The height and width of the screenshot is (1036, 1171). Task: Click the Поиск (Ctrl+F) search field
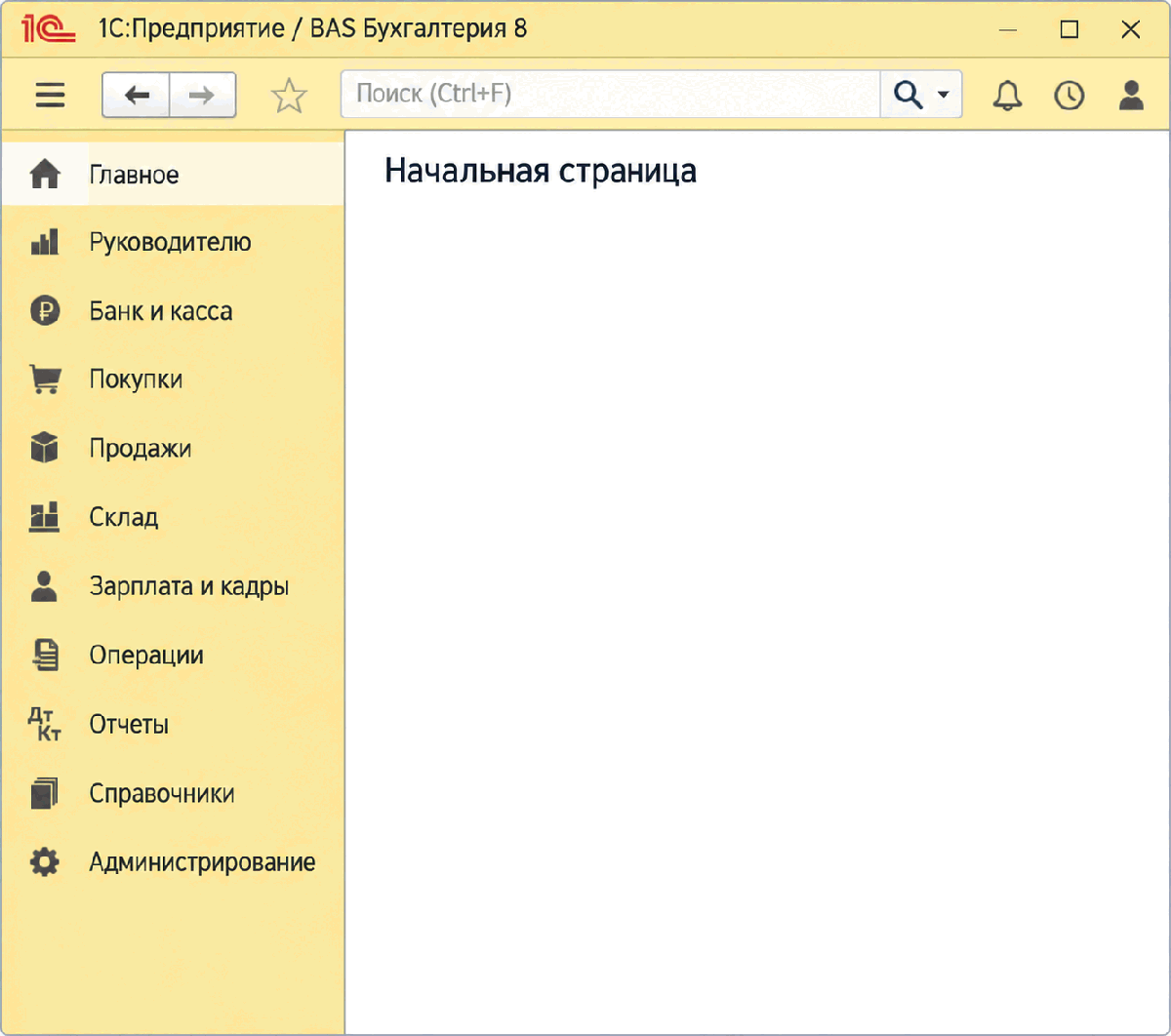[x=611, y=95]
